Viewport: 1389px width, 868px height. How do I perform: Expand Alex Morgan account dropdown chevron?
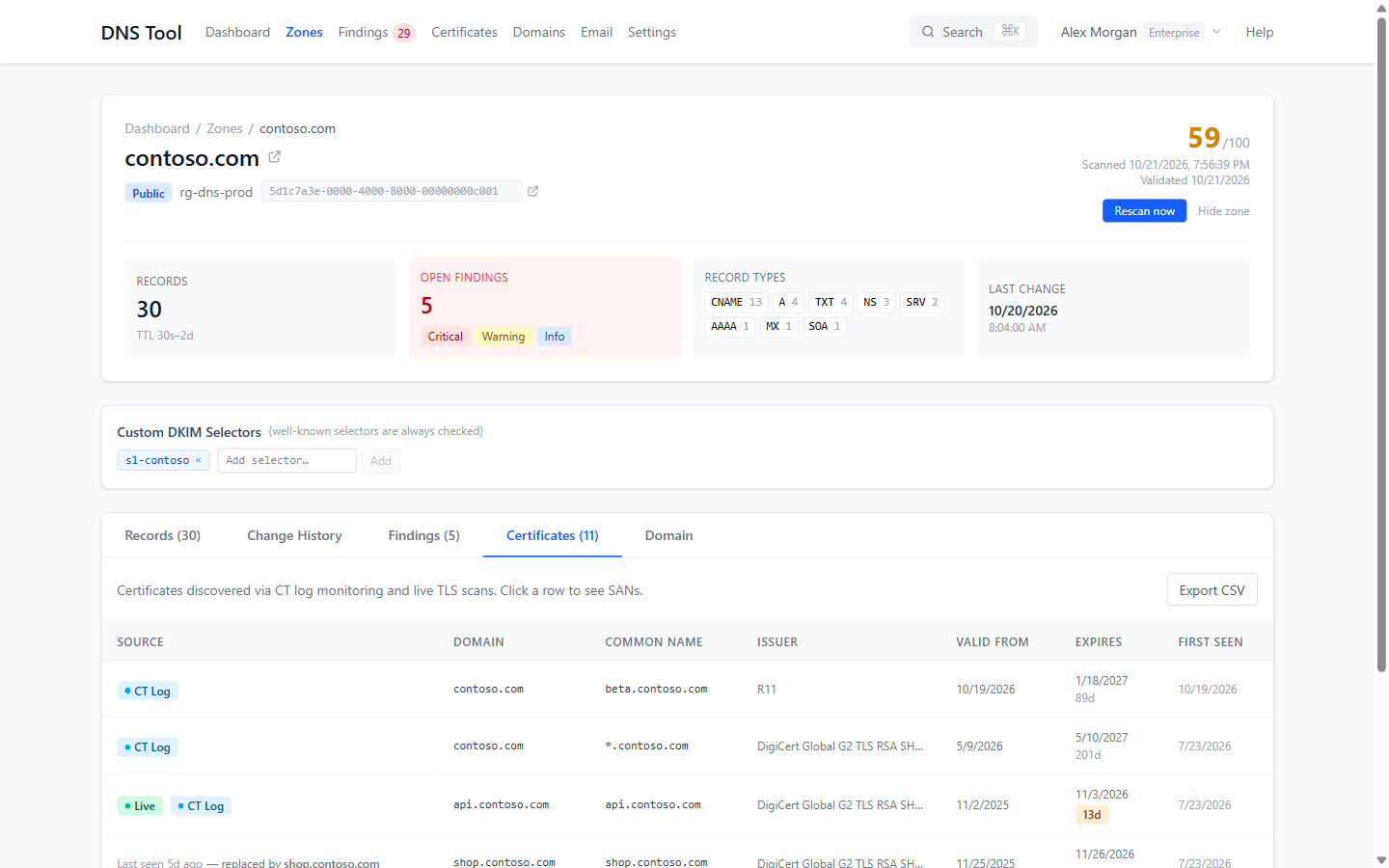click(x=1216, y=32)
